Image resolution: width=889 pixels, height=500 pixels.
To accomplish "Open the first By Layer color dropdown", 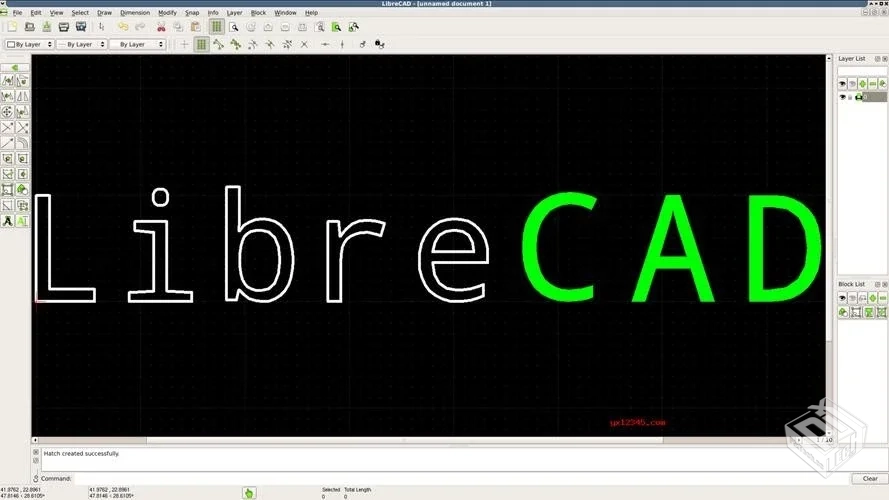I will point(28,44).
